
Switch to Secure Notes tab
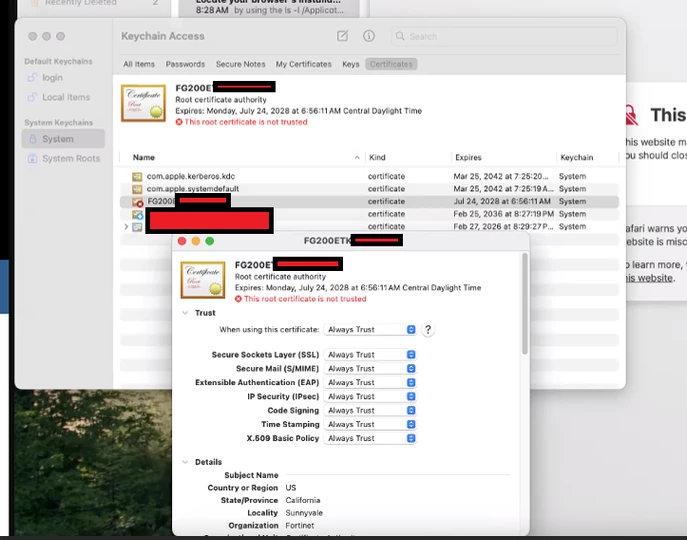pos(241,64)
